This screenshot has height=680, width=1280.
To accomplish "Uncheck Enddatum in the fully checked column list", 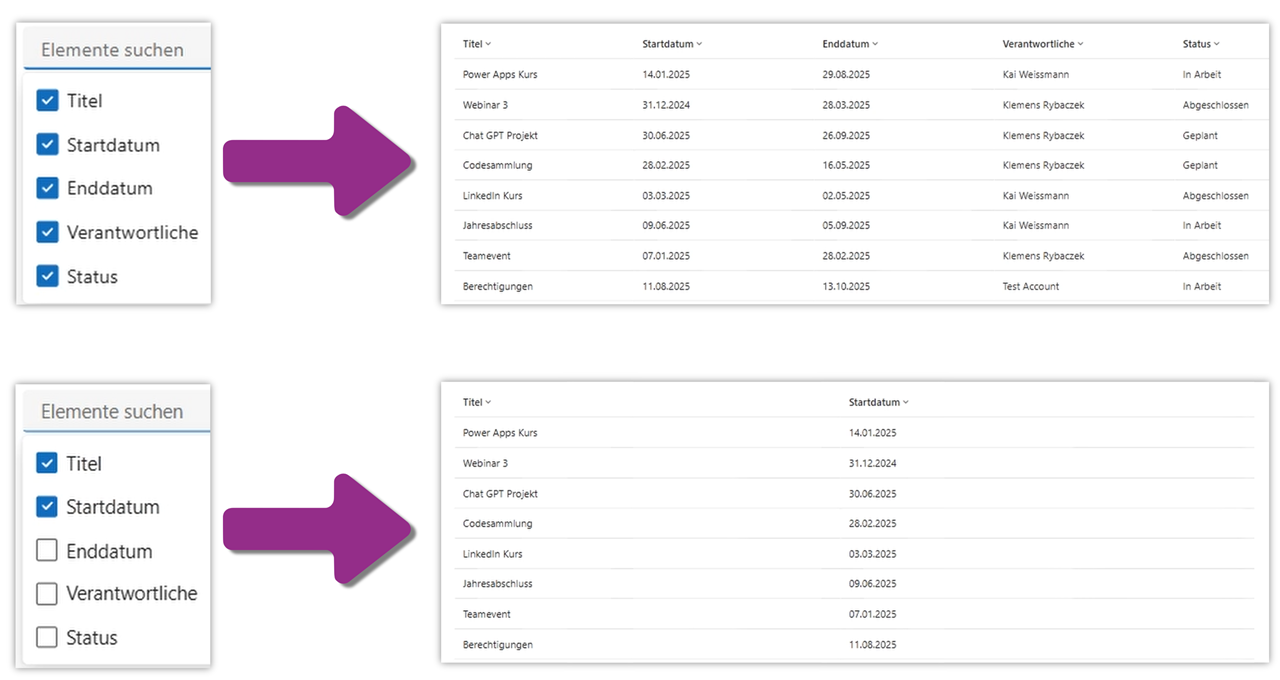I will pos(47,188).
